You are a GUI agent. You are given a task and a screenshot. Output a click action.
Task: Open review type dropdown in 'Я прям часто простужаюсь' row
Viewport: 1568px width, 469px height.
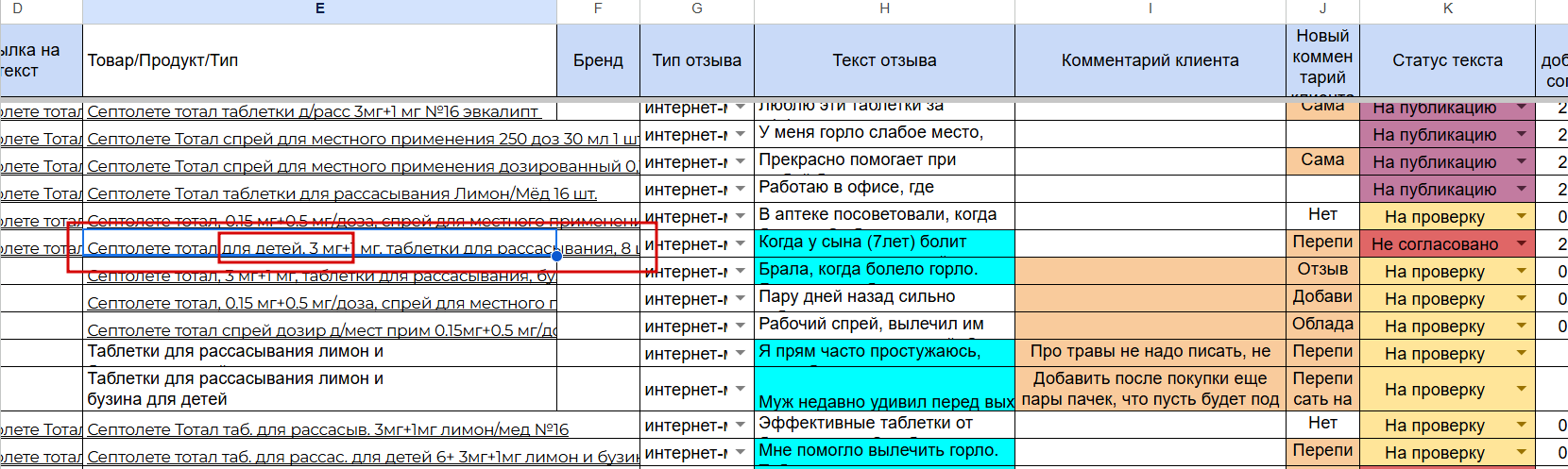(x=741, y=354)
